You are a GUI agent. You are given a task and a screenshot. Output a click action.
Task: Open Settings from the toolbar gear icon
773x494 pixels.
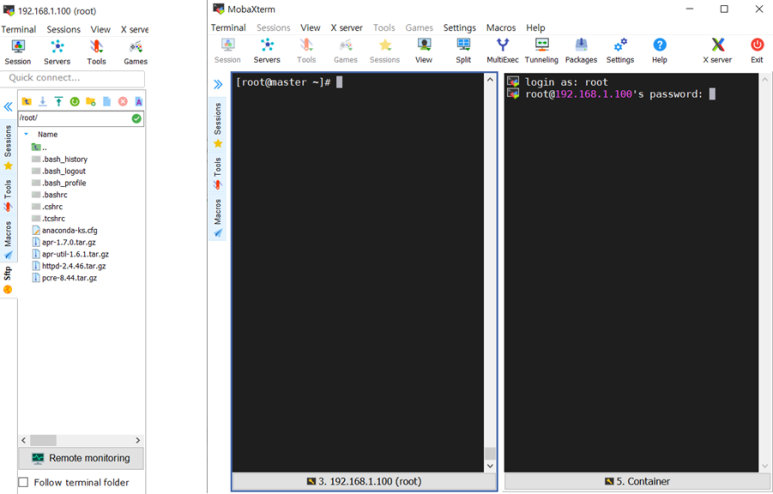click(x=620, y=51)
